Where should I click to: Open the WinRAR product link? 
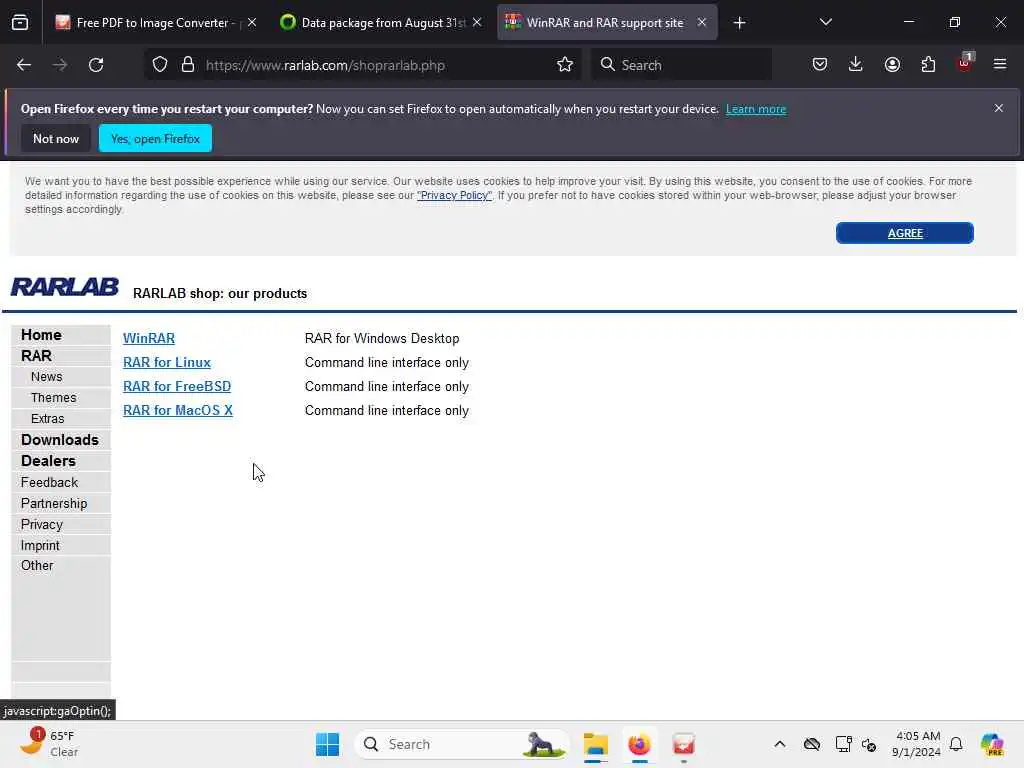click(x=149, y=338)
